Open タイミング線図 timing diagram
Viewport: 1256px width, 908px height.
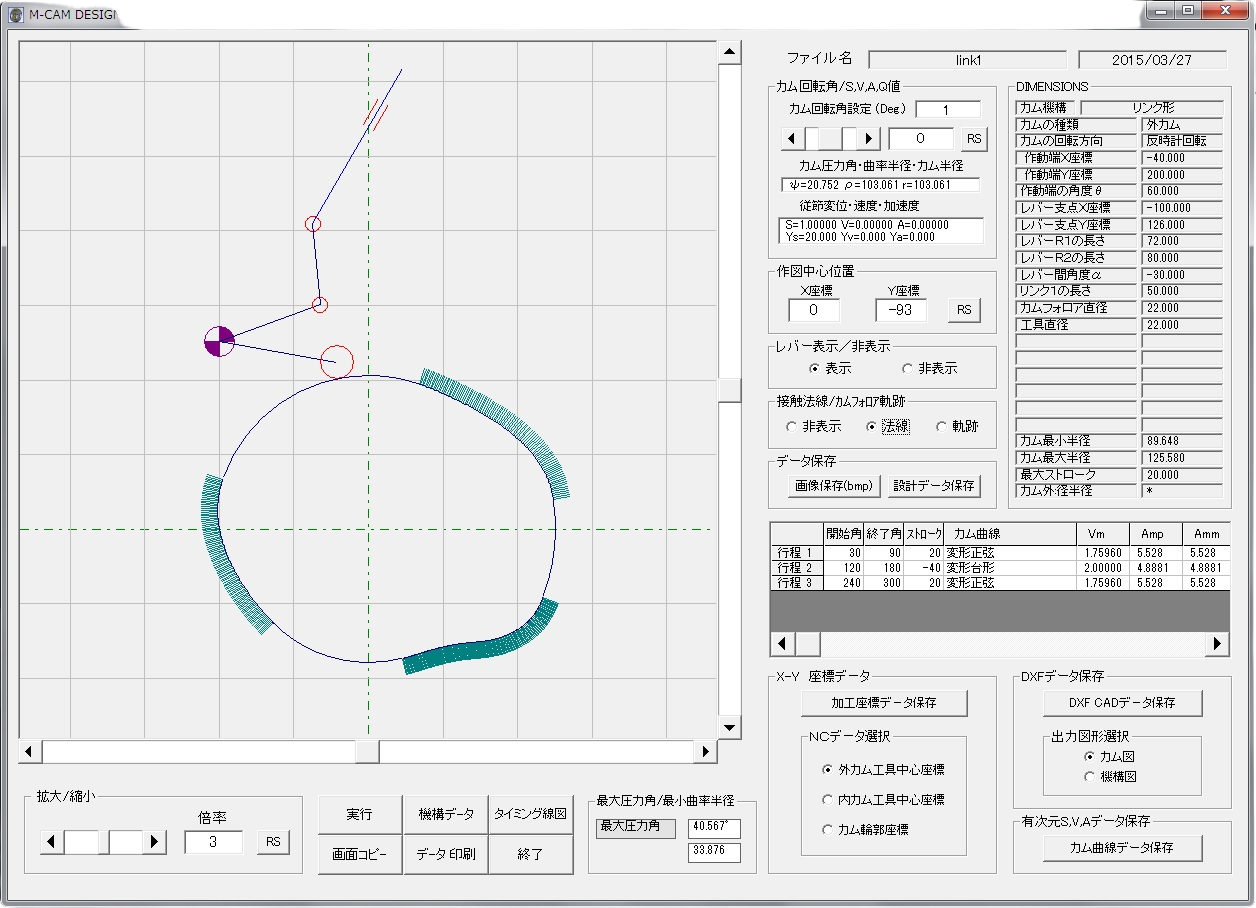[x=531, y=815]
